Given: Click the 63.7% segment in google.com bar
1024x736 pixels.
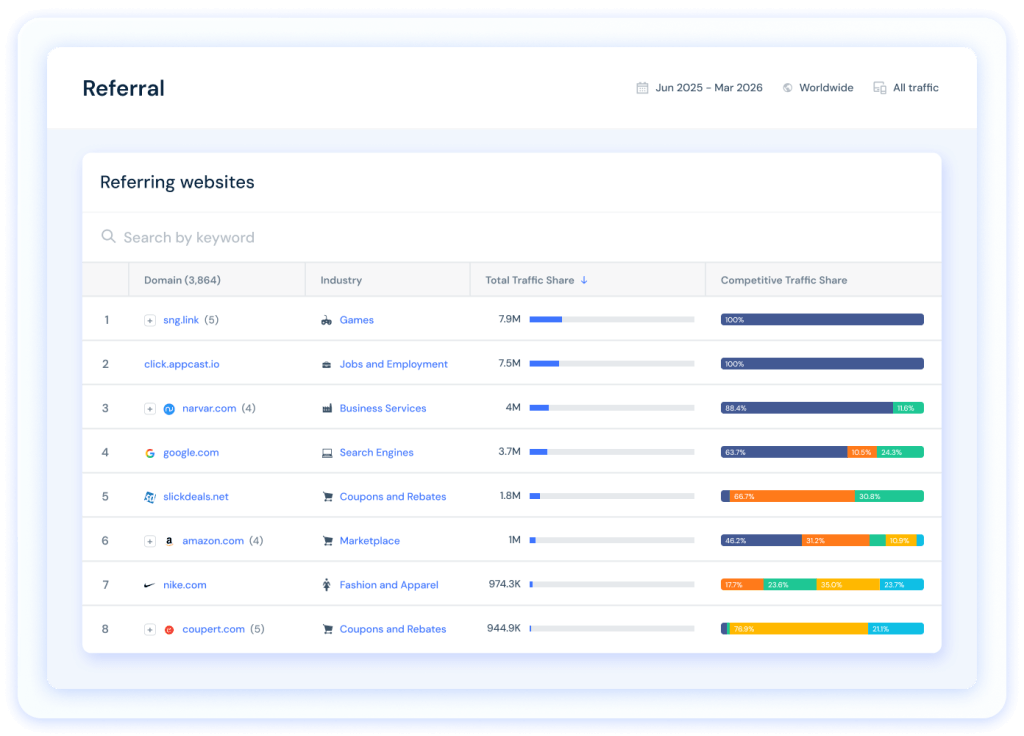Looking at the screenshot, I should [x=784, y=452].
